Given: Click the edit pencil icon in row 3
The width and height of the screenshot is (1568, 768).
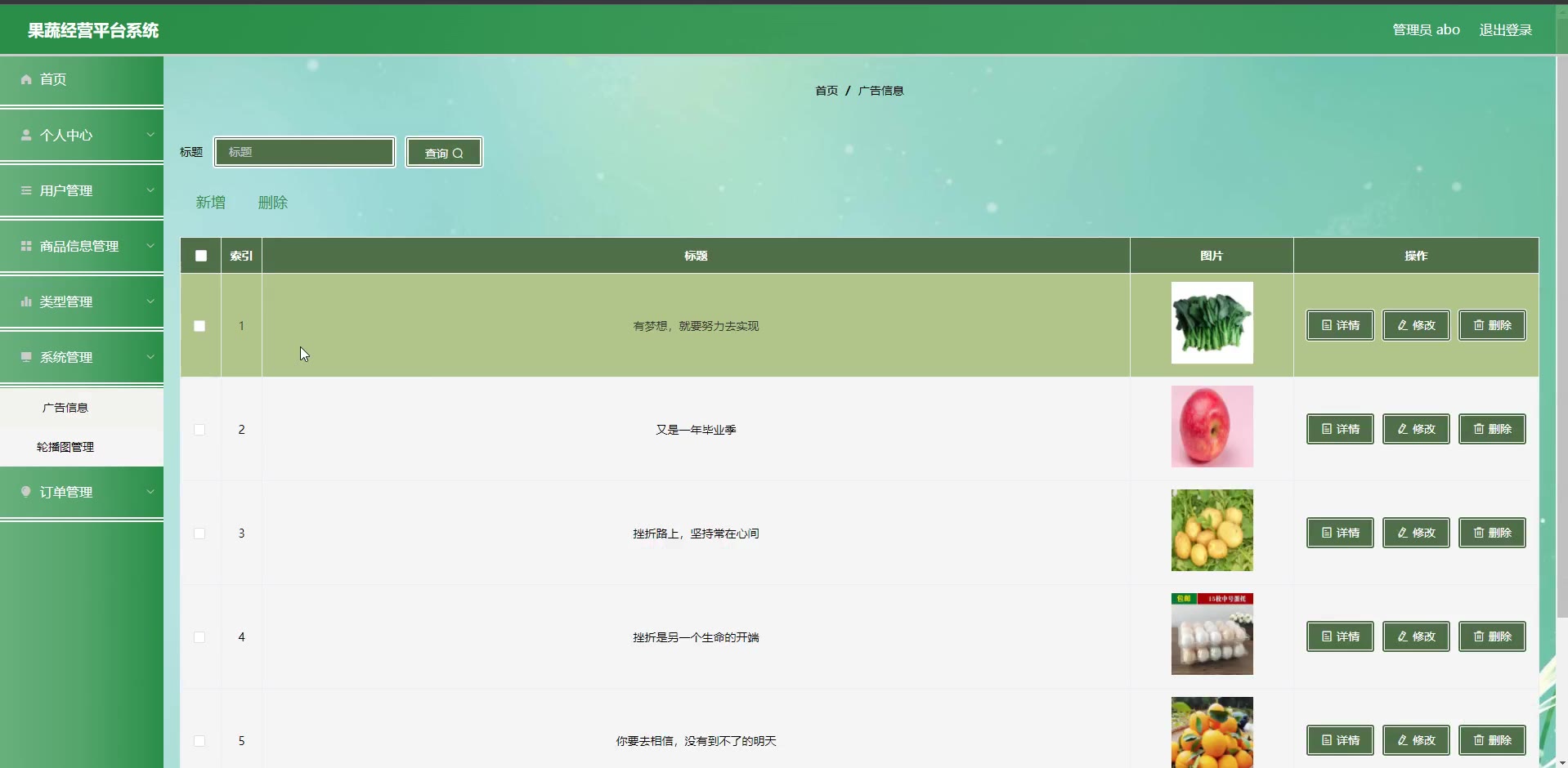Looking at the screenshot, I should coord(1403,533).
